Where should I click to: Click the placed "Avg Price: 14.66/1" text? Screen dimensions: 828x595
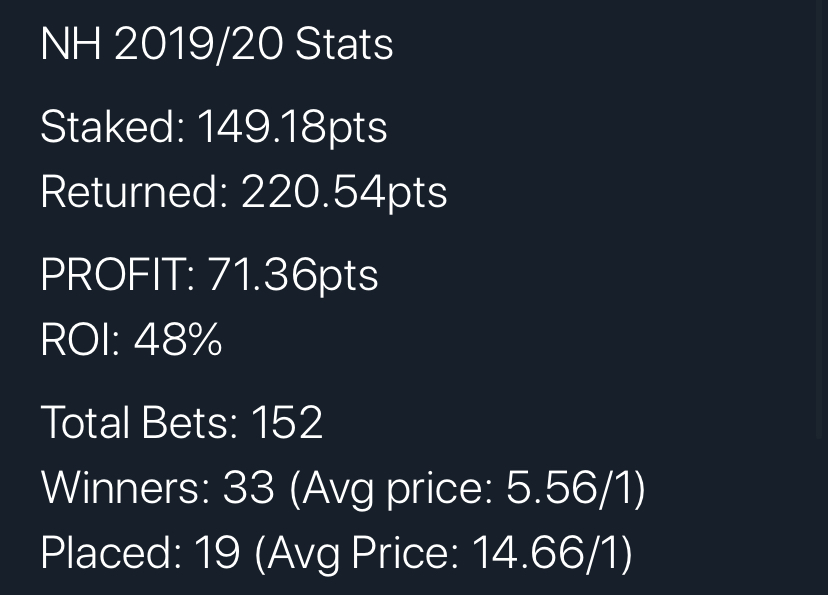click(x=443, y=552)
